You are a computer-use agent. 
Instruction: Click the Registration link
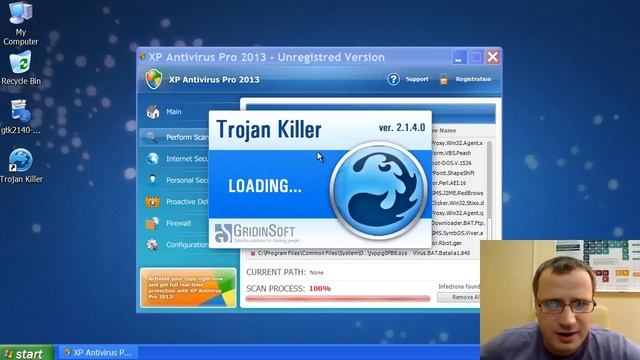coord(473,79)
